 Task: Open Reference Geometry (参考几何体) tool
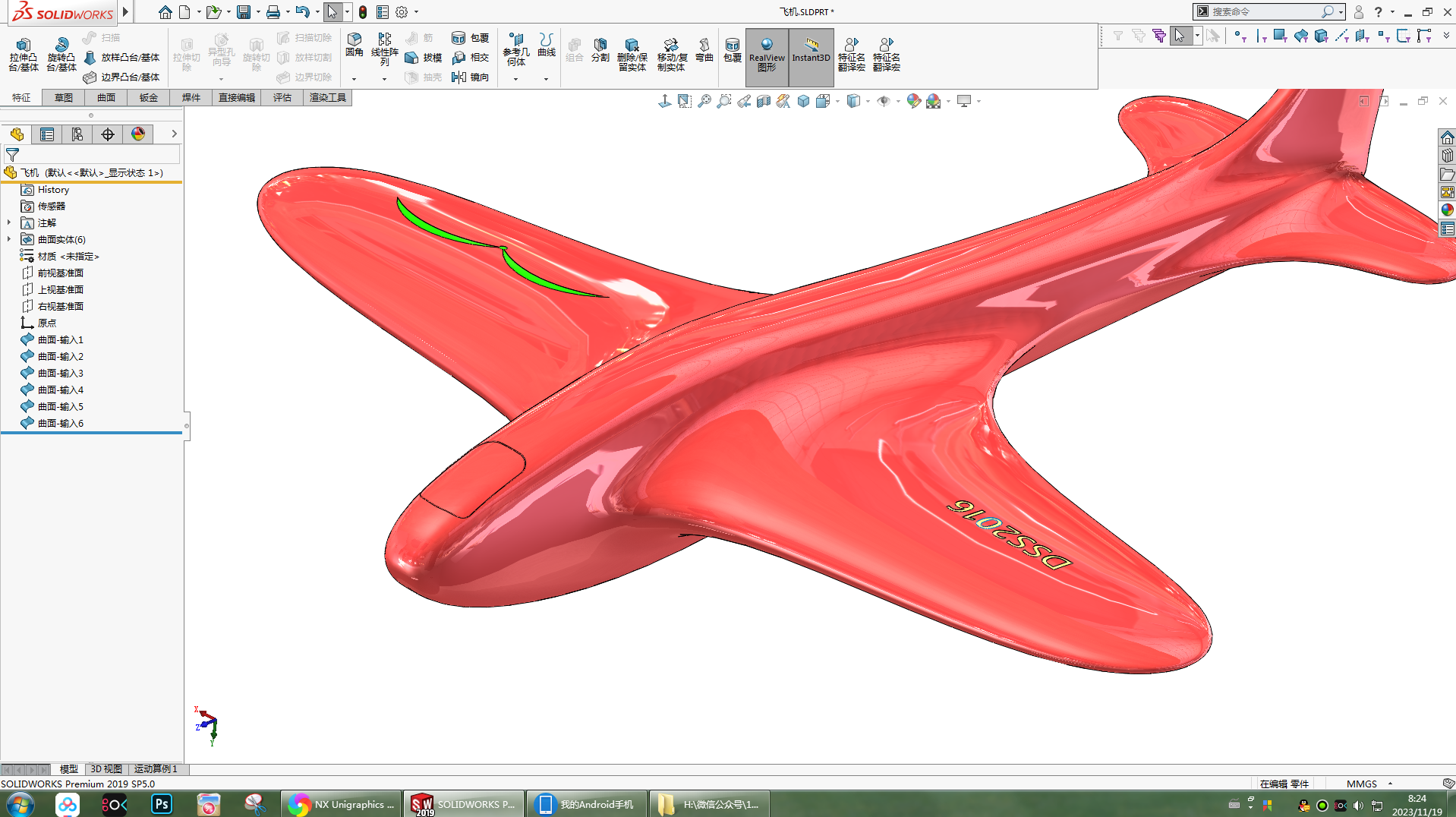(516, 49)
